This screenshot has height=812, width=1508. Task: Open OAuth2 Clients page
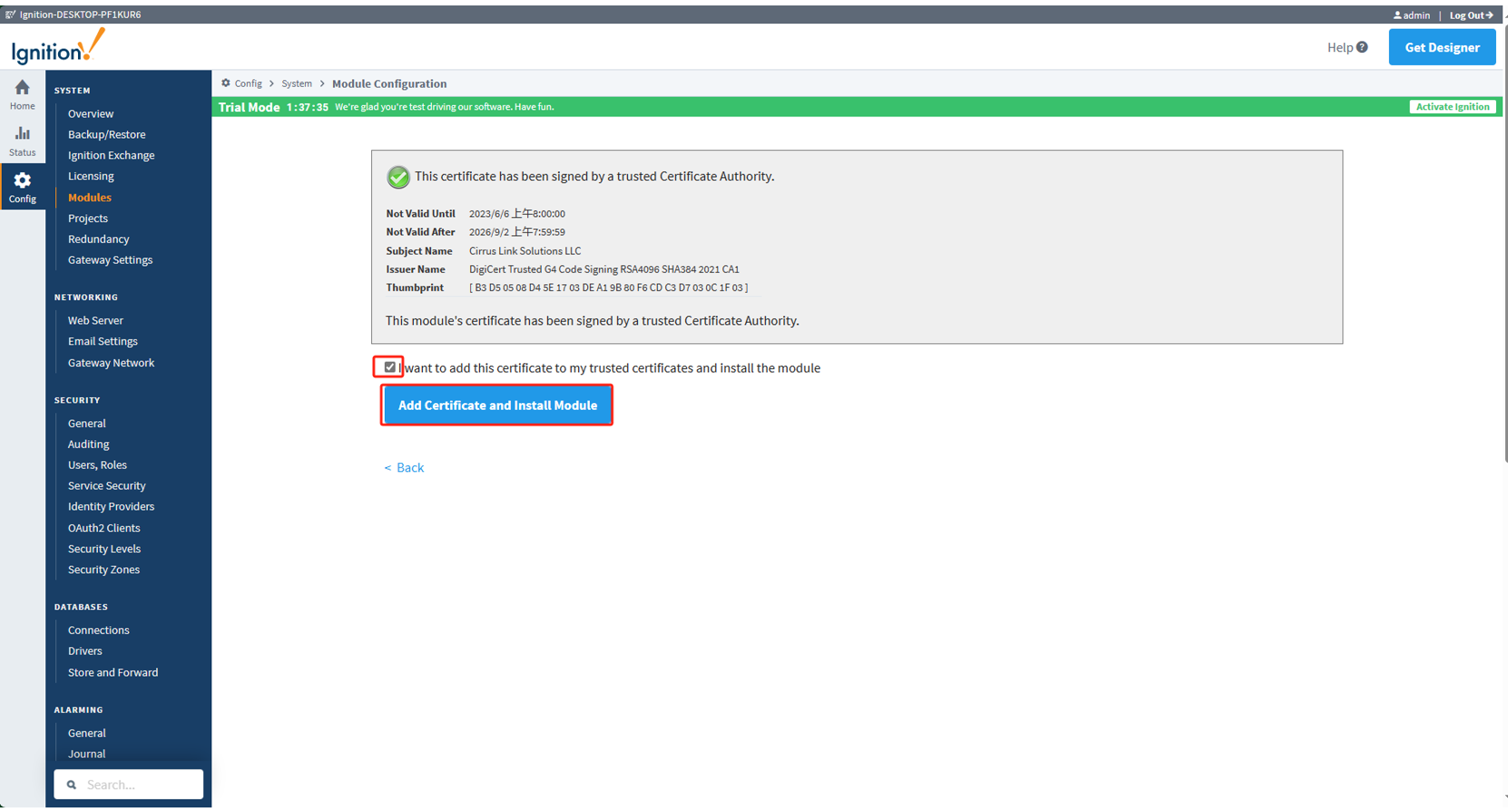pyautogui.click(x=103, y=528)
